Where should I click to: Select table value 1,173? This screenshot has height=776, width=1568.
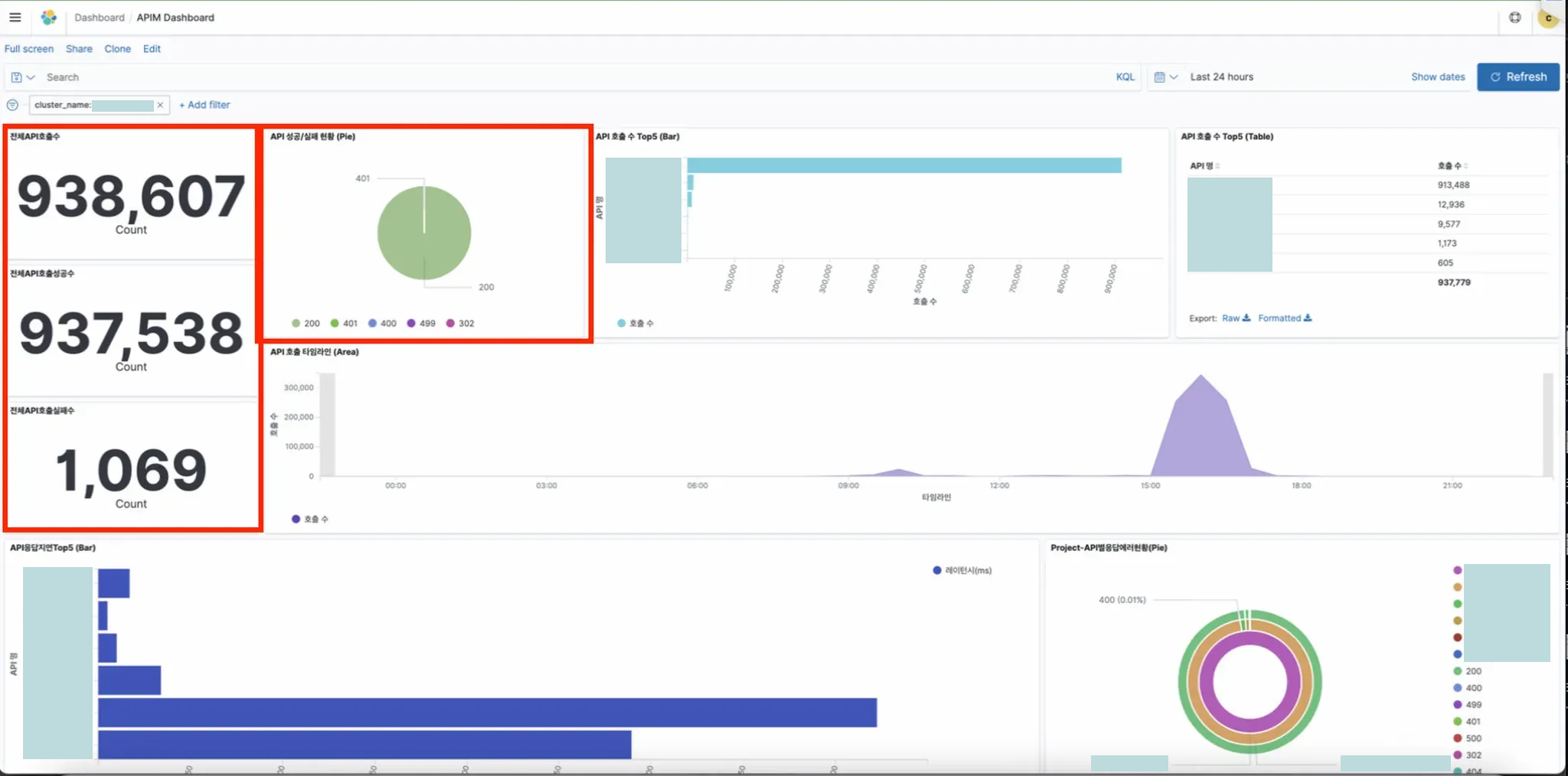(x=1447, y=243)
